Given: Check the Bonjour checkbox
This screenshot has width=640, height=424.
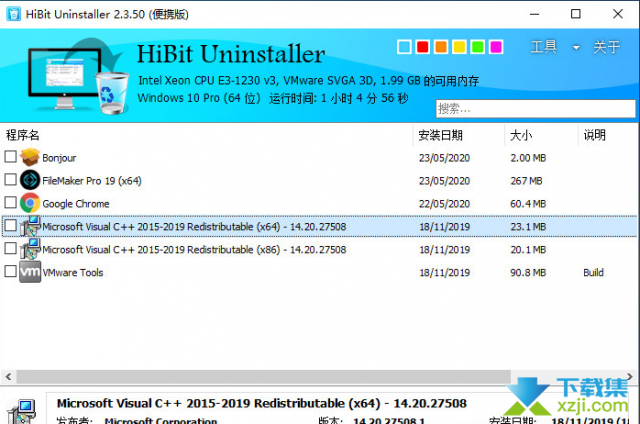Looking at the screenshot, I should pyautogui.click(x=11, y=156).
